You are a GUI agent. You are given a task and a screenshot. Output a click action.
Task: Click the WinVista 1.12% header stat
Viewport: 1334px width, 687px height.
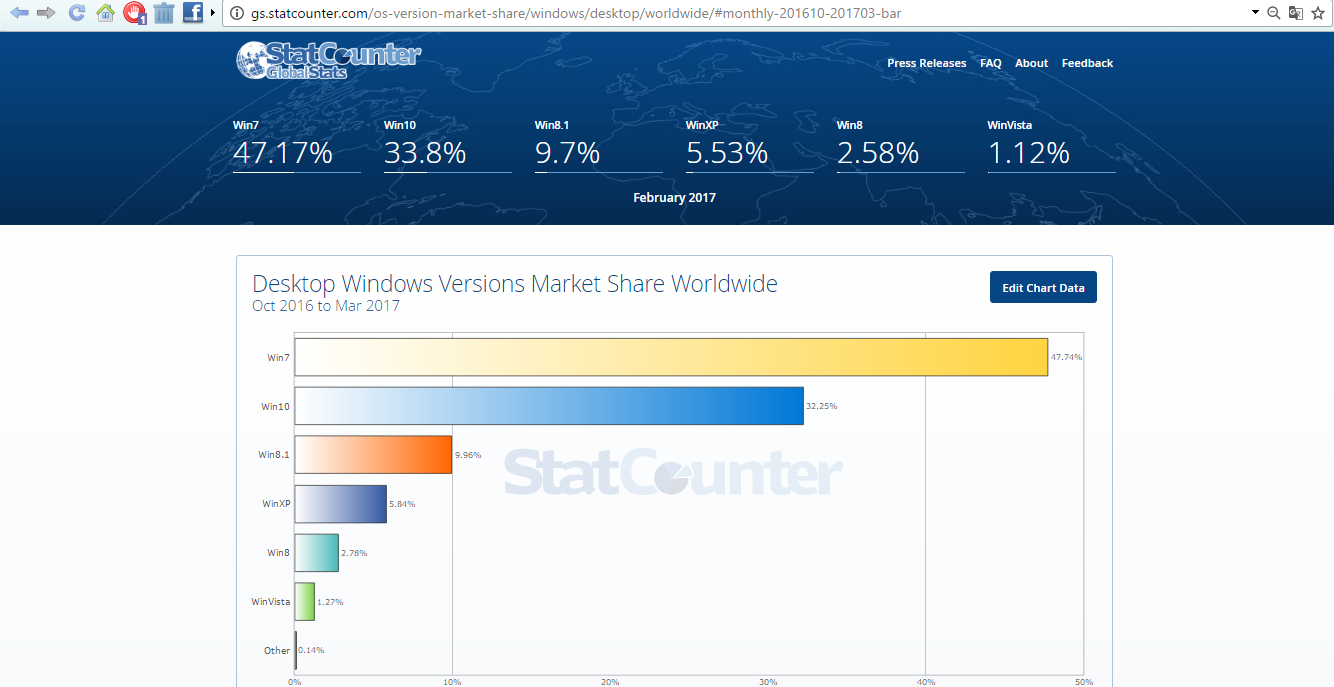pyautogui.click(x=1051, y=145)
